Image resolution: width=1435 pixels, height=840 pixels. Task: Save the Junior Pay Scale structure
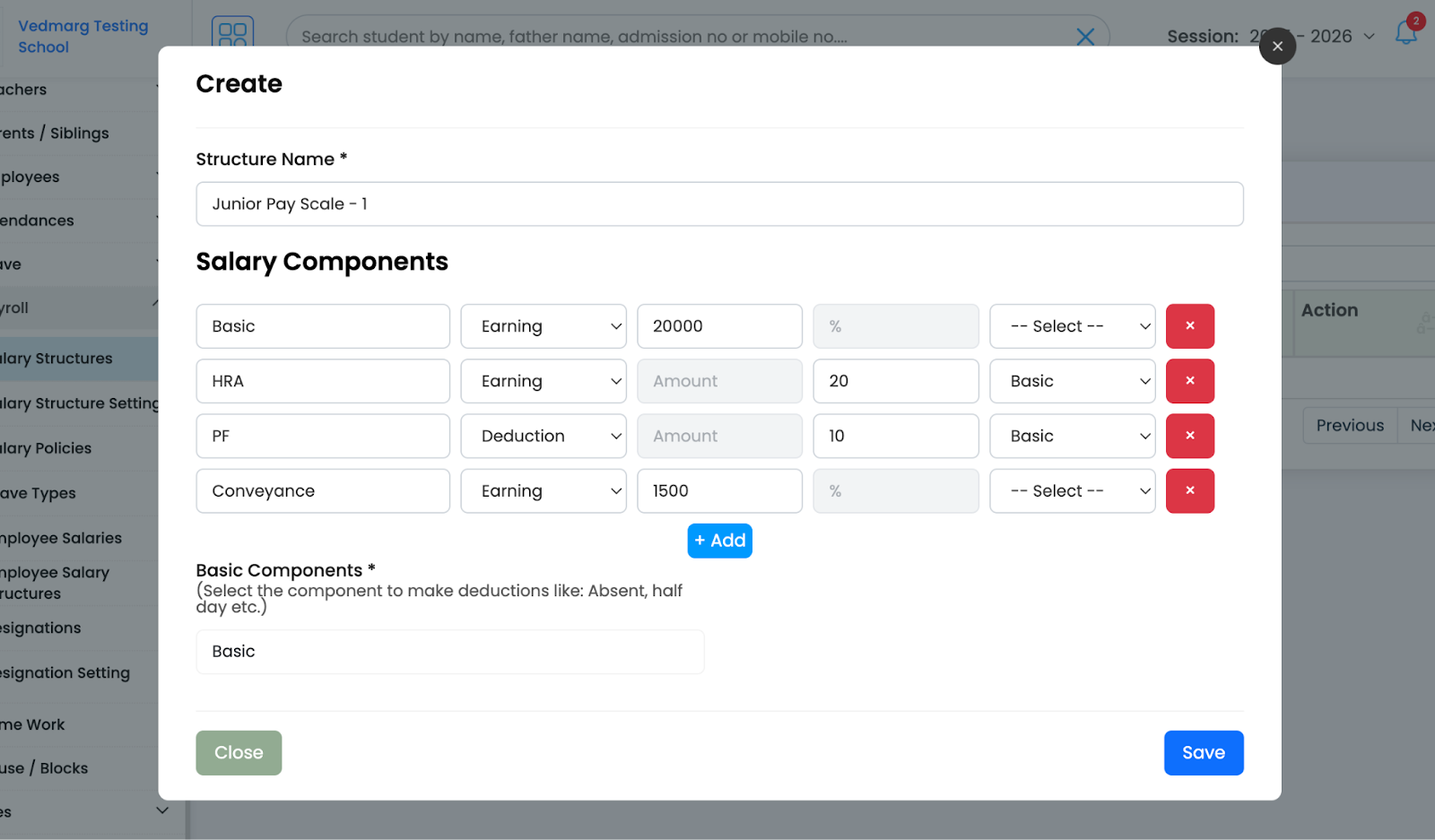[1203, 752]
